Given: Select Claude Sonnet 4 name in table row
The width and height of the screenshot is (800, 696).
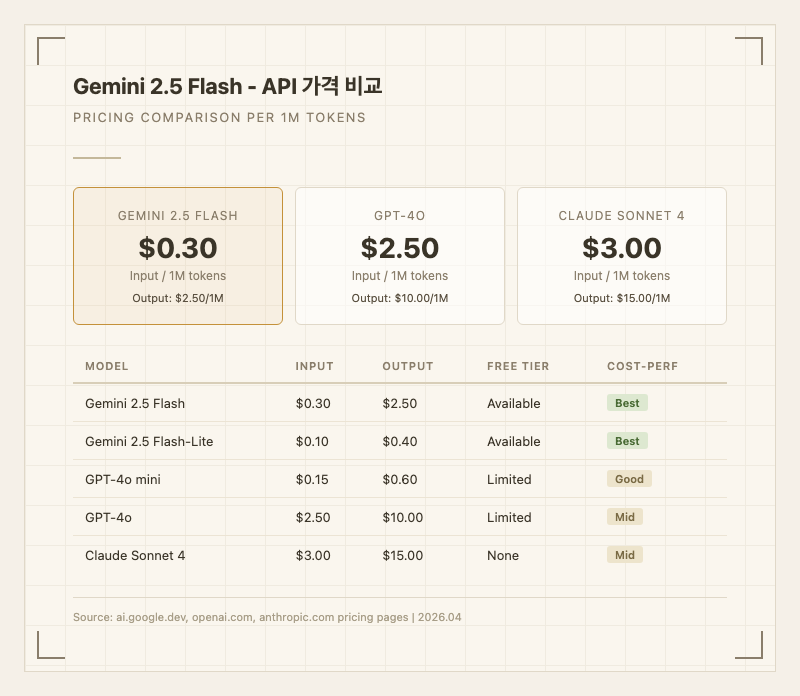Looking at the screenshot, I should tap(135, 555).
